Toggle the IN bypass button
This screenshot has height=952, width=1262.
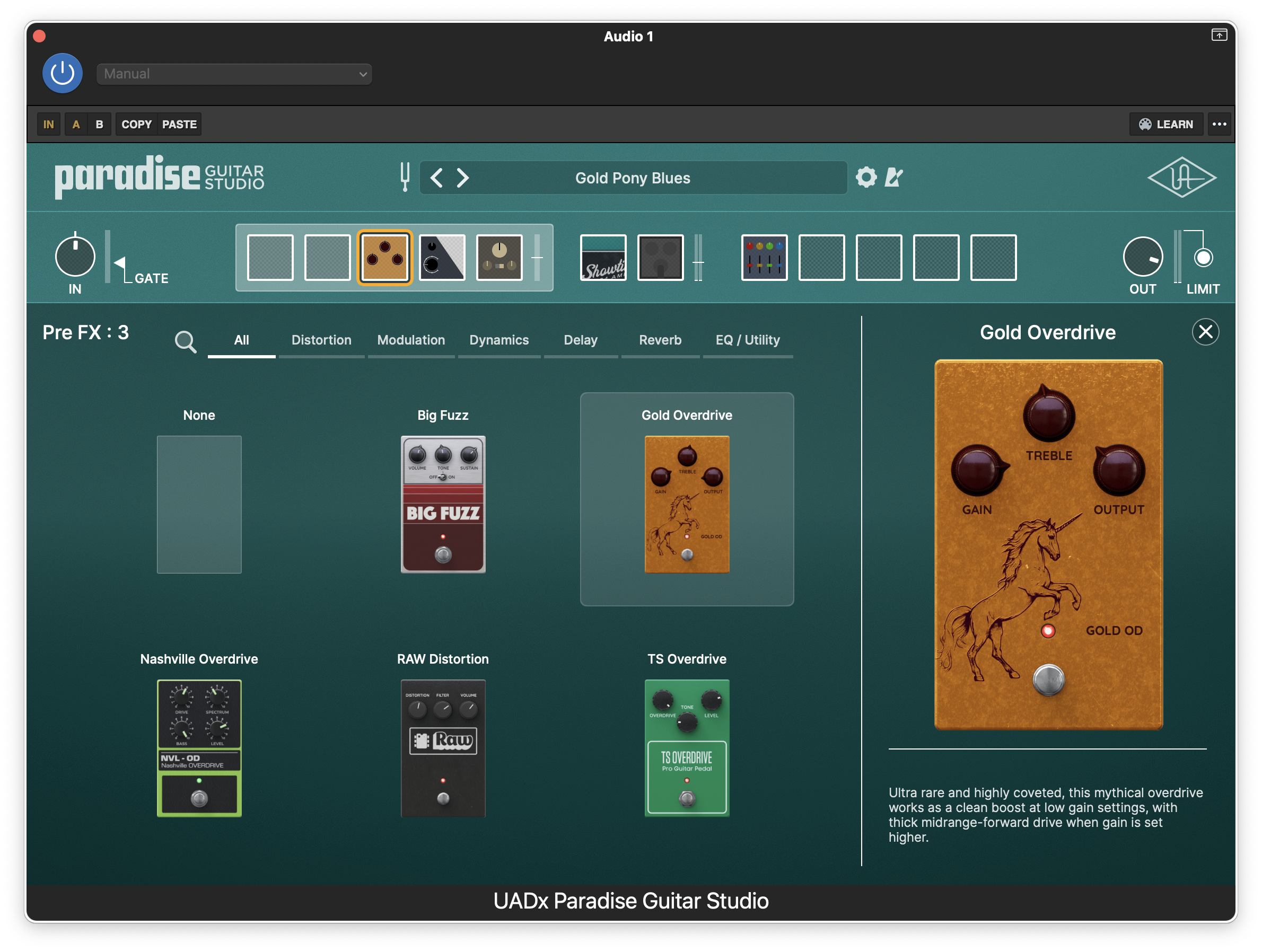coord(48,125)
